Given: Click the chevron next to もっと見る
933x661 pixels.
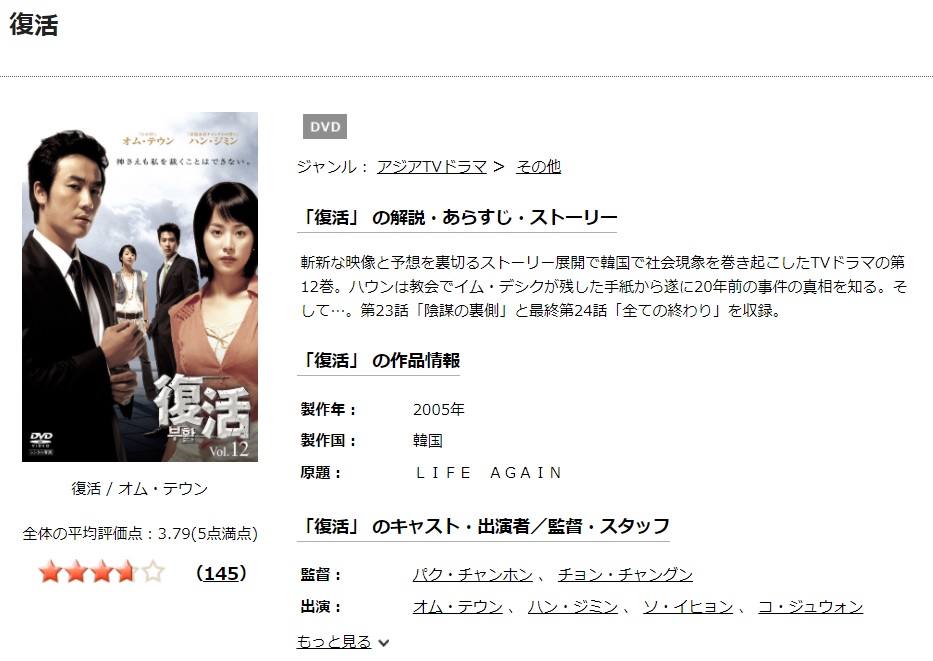Looking at the screenshot, I should pos(384,643).
